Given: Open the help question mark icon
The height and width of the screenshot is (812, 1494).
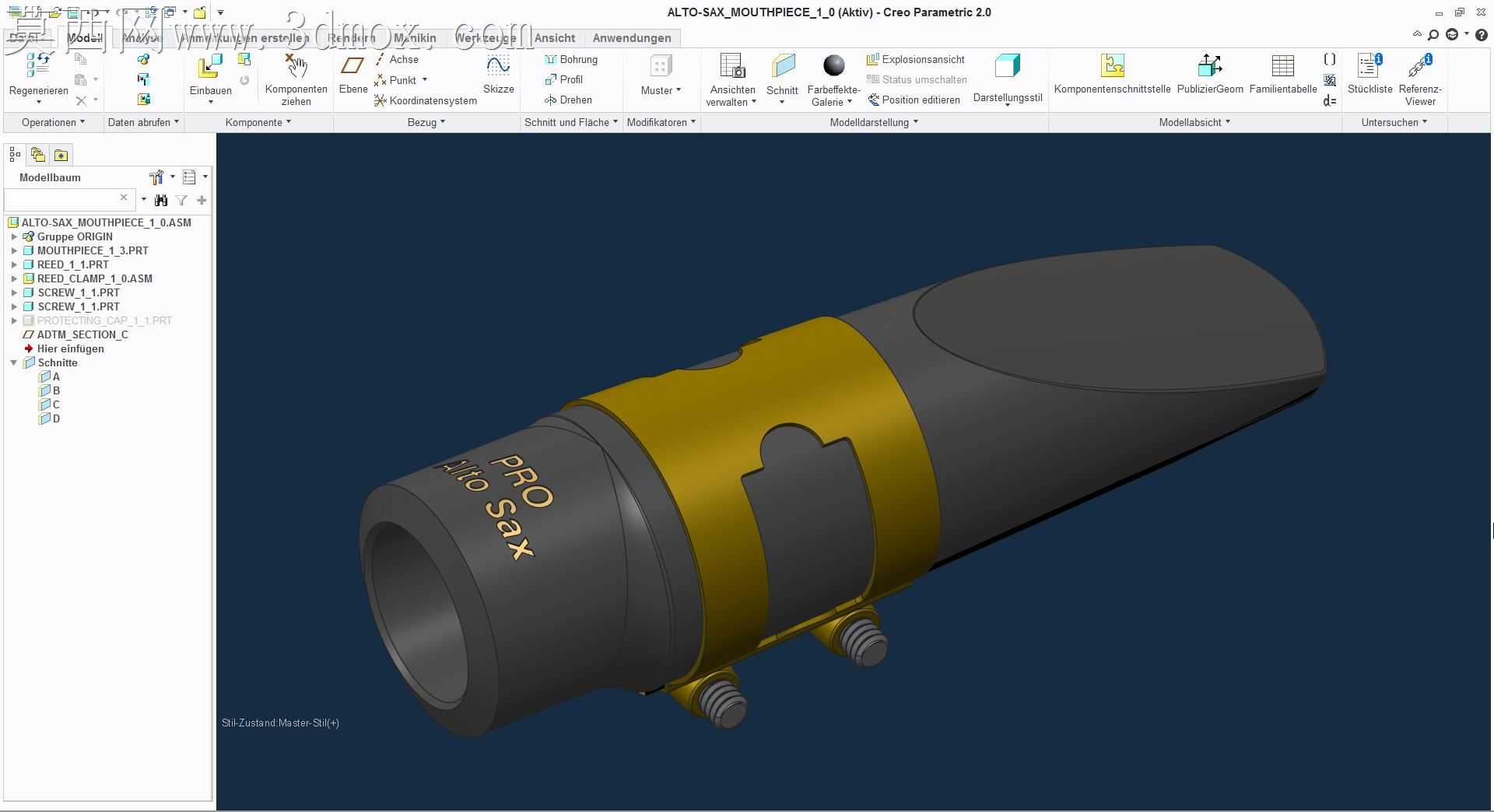Looking at the screenshot, I should point(1481,35).
